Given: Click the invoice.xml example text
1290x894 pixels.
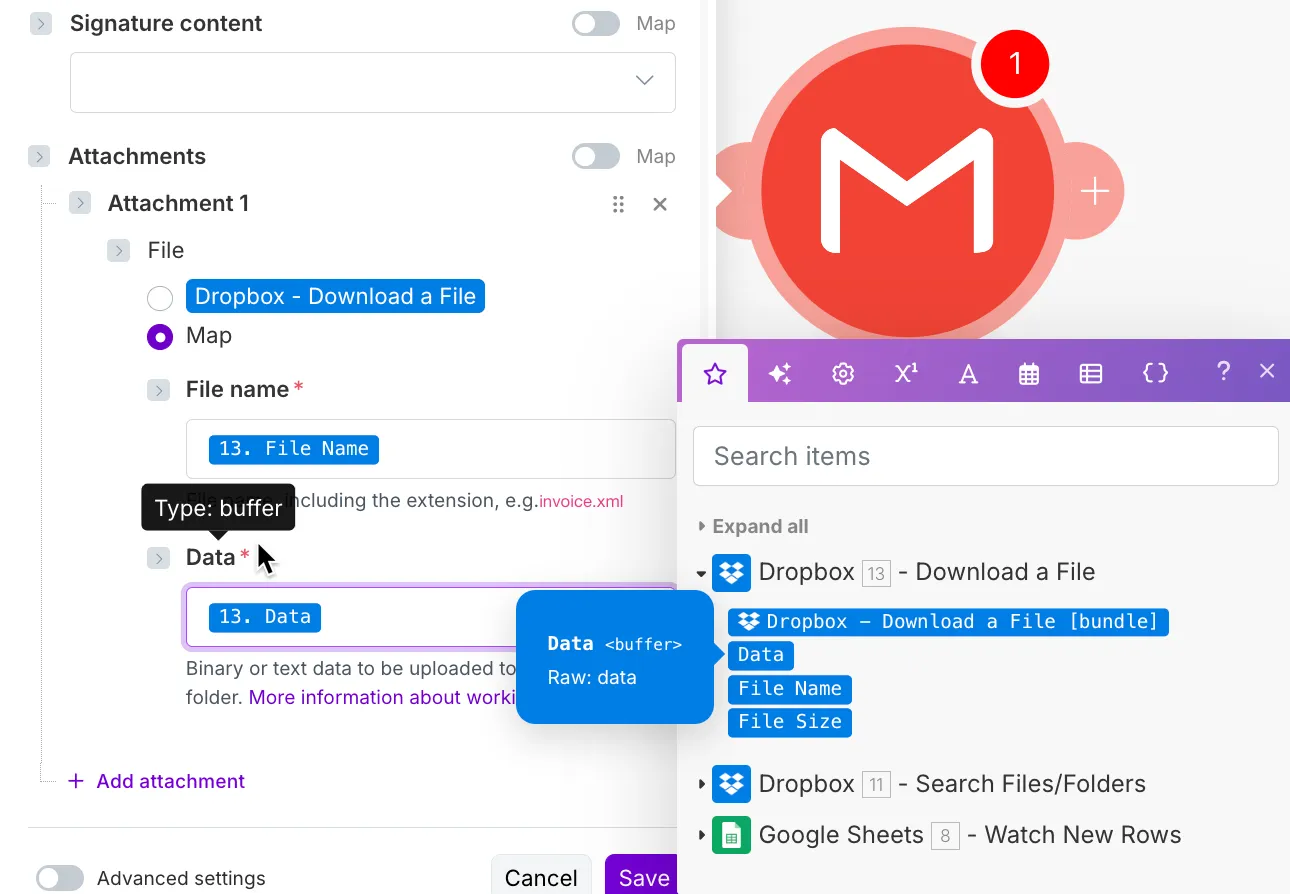Looking at the screenshot, I should 581,501.
